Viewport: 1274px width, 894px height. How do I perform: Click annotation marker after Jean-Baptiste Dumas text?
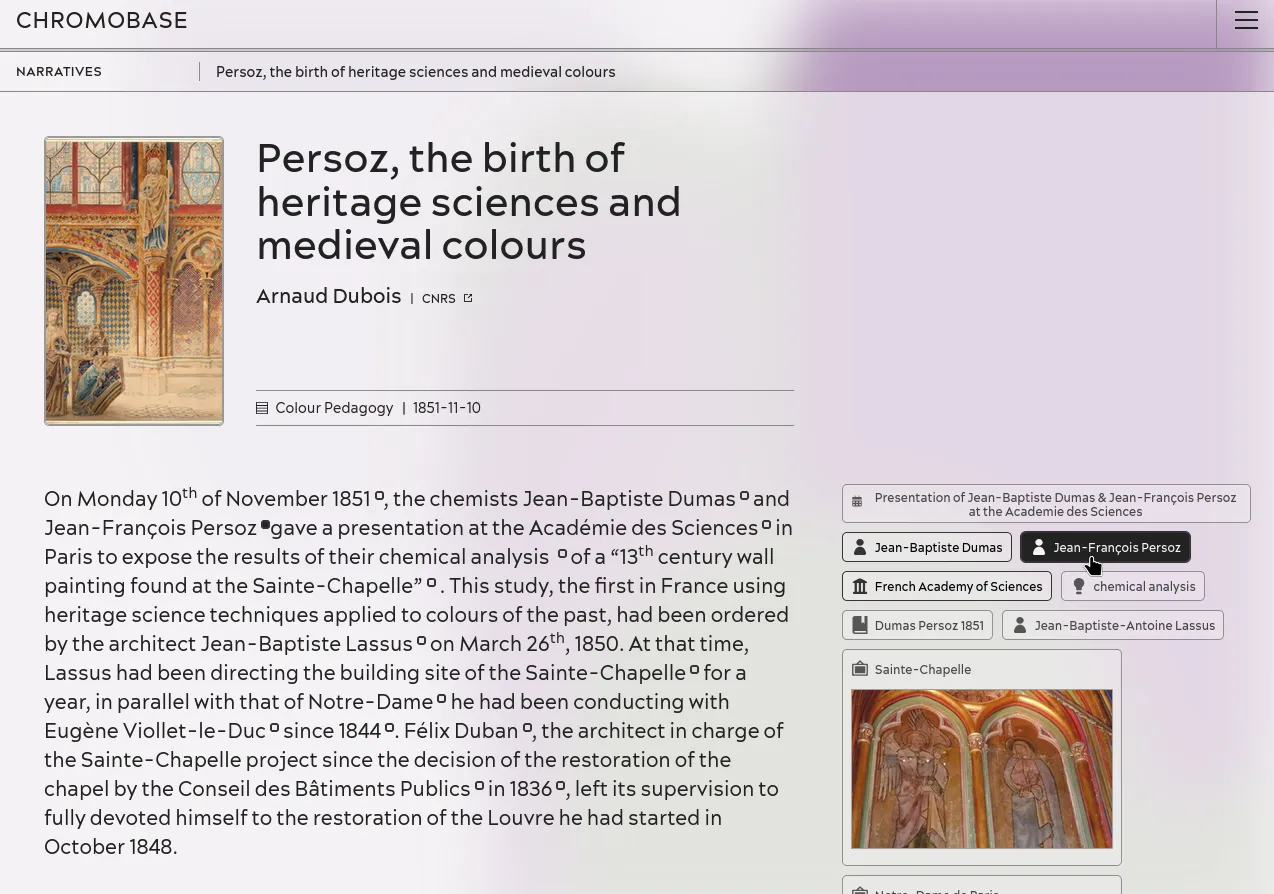(x=744, y=497)
